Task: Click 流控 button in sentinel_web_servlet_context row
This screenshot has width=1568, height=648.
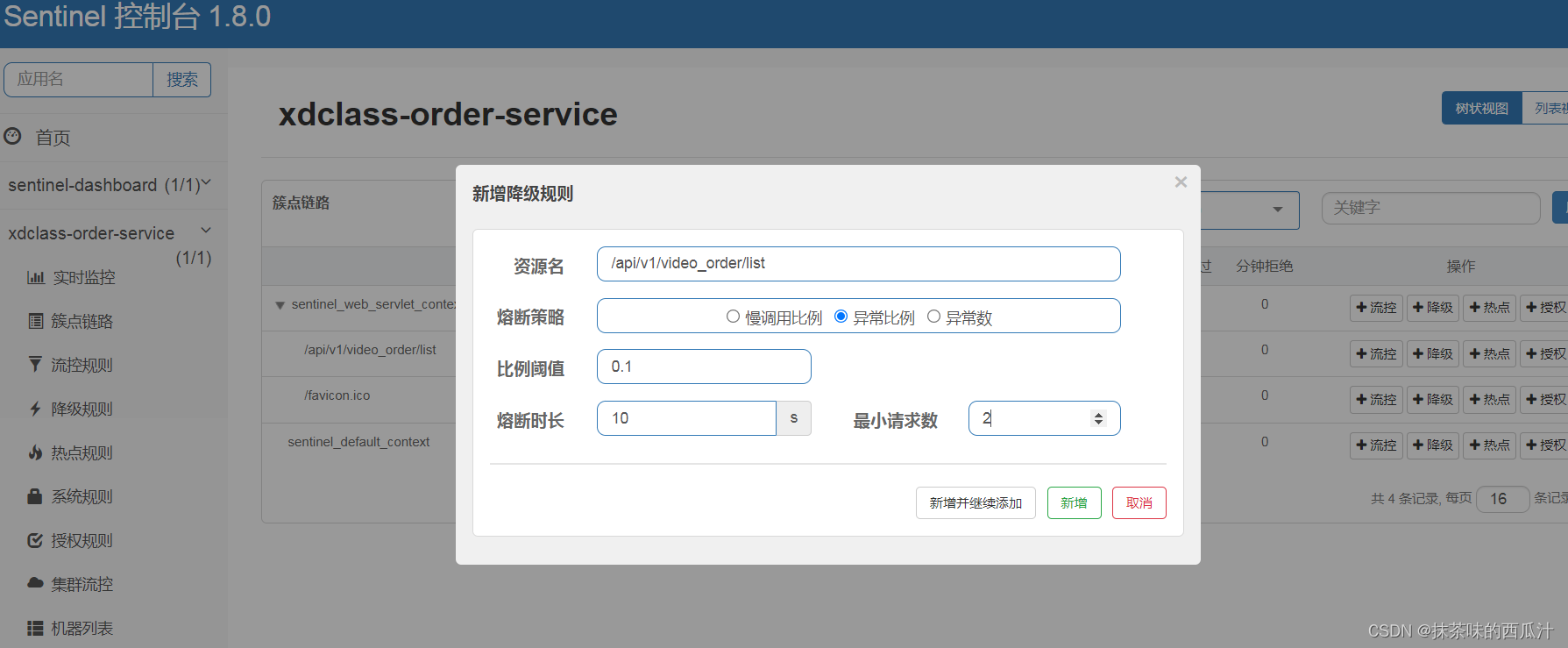Action: tap(1376, 308)
